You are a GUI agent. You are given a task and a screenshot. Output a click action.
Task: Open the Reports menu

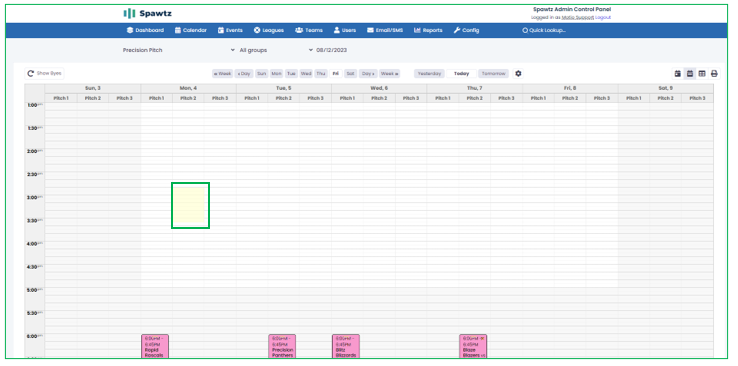coord(428,30)
